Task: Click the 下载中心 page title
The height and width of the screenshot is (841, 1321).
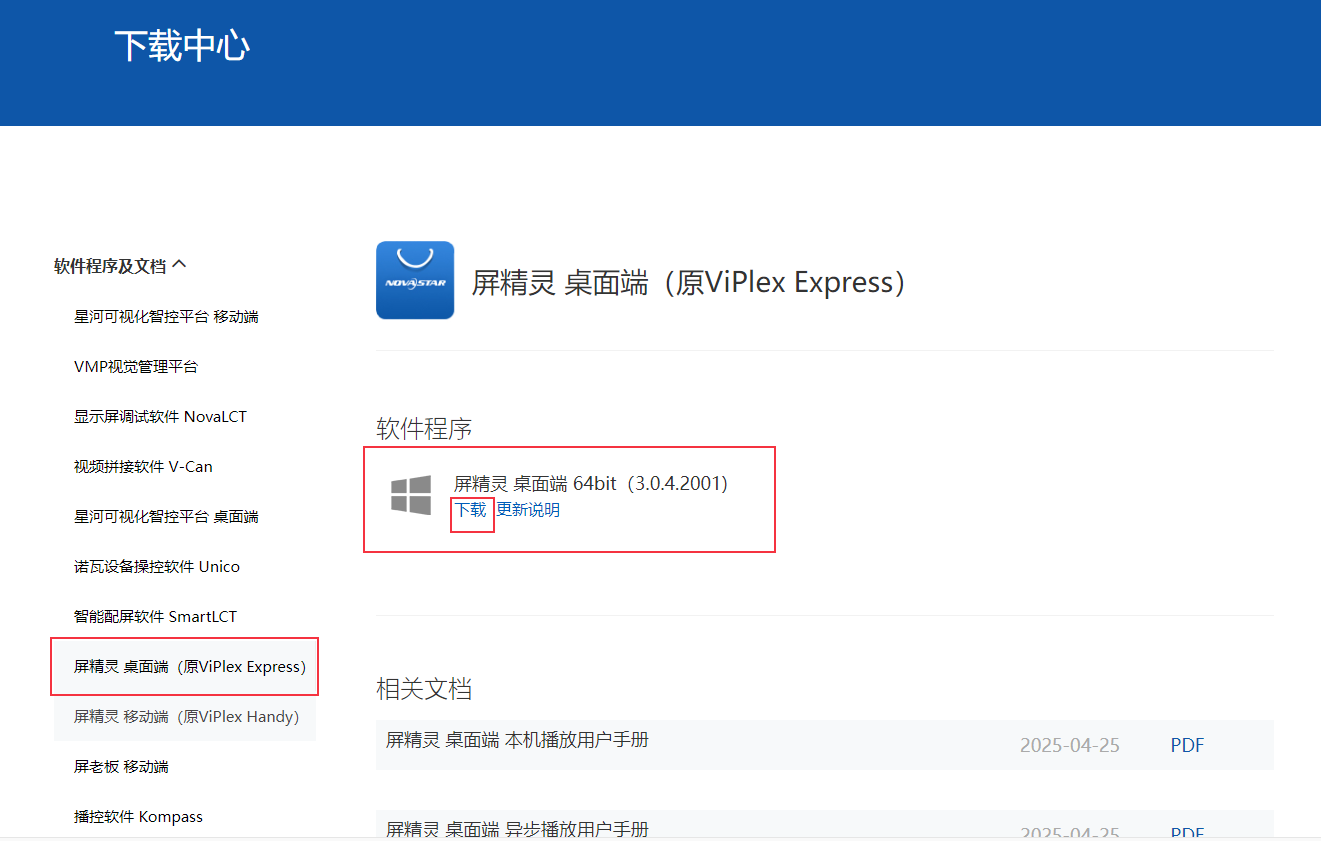Action: 182,46
